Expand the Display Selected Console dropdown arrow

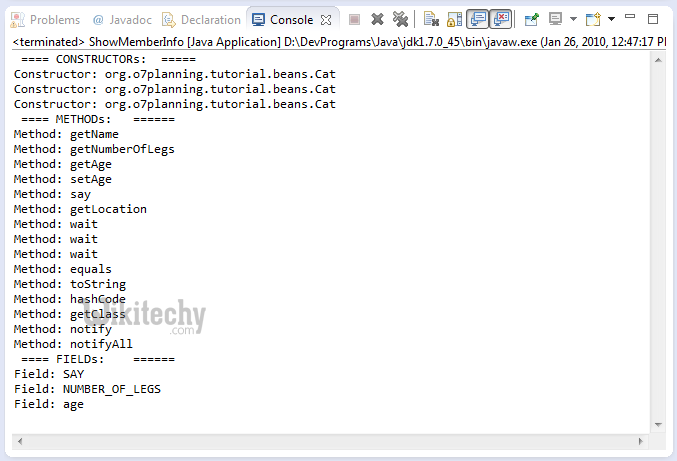(x=572, y=19)
